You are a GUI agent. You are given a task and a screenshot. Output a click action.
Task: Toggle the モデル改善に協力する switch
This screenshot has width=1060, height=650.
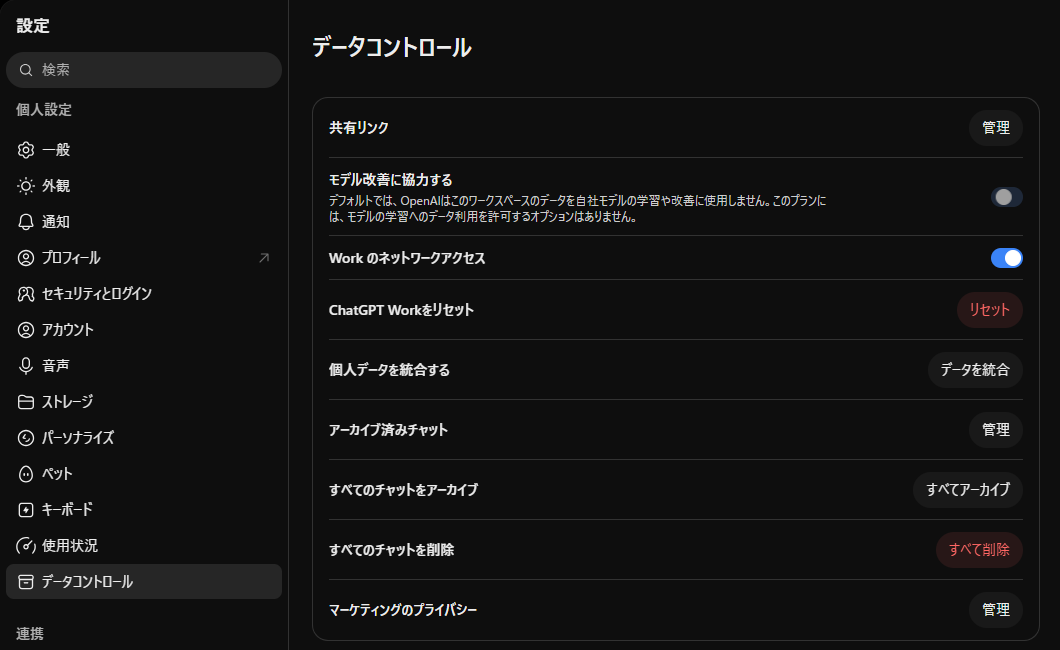[1007, 197]
